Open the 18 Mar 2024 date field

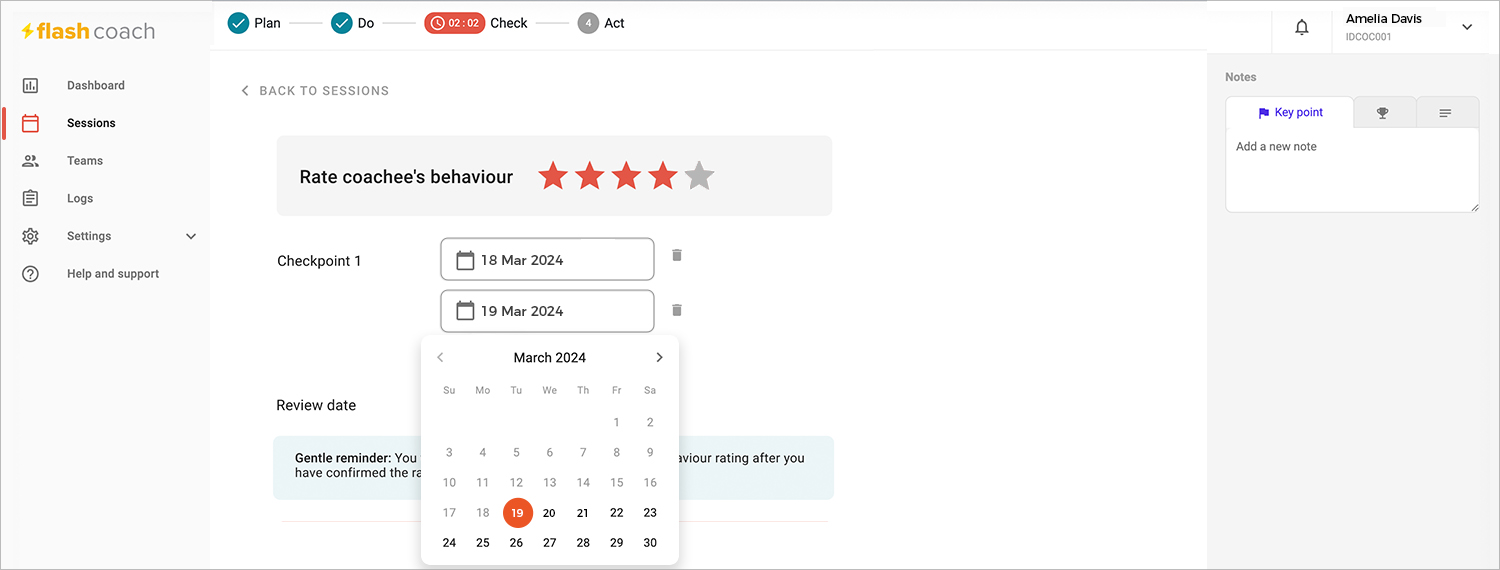547,260
